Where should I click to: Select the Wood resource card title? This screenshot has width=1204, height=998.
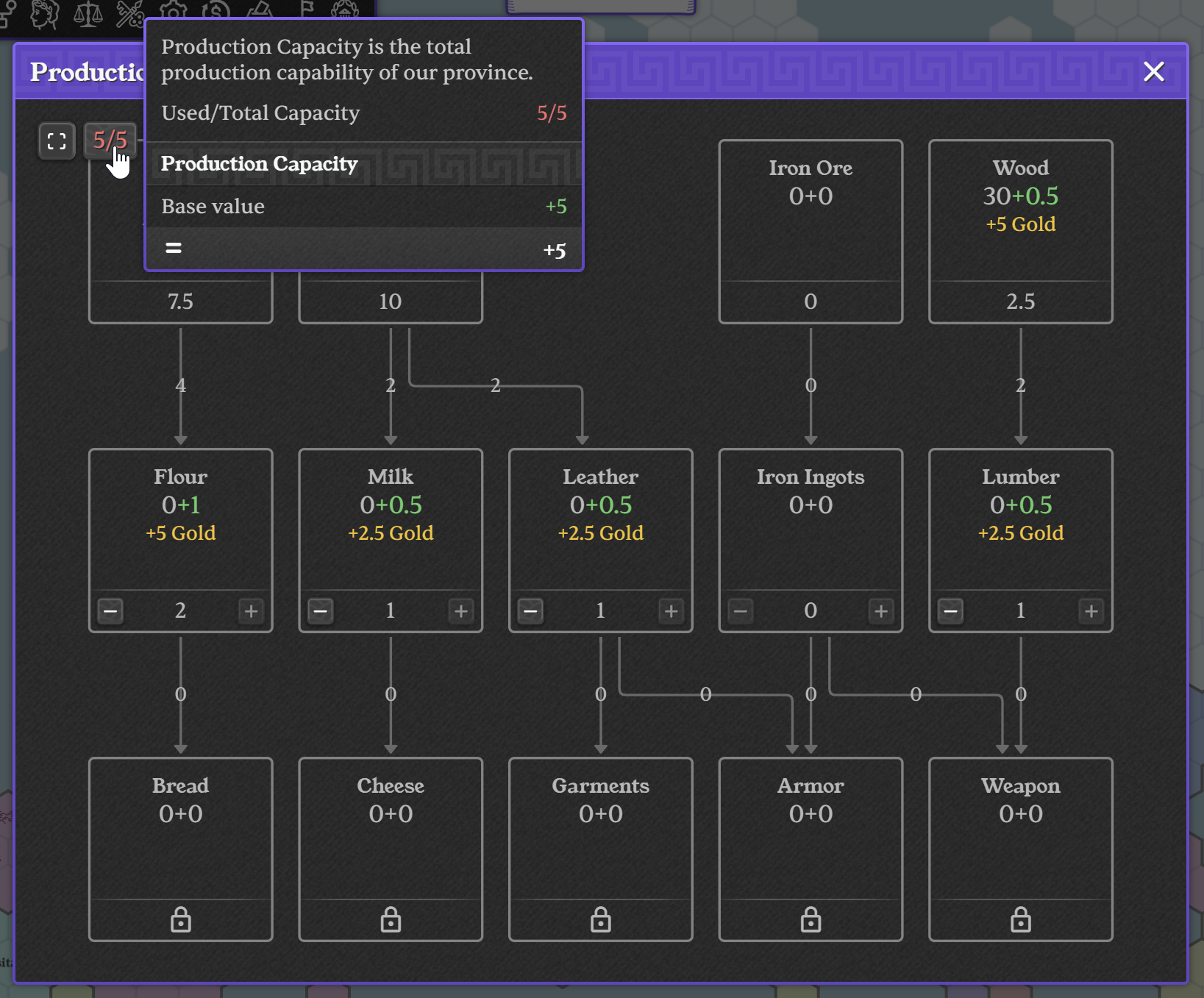[1021, 168]
